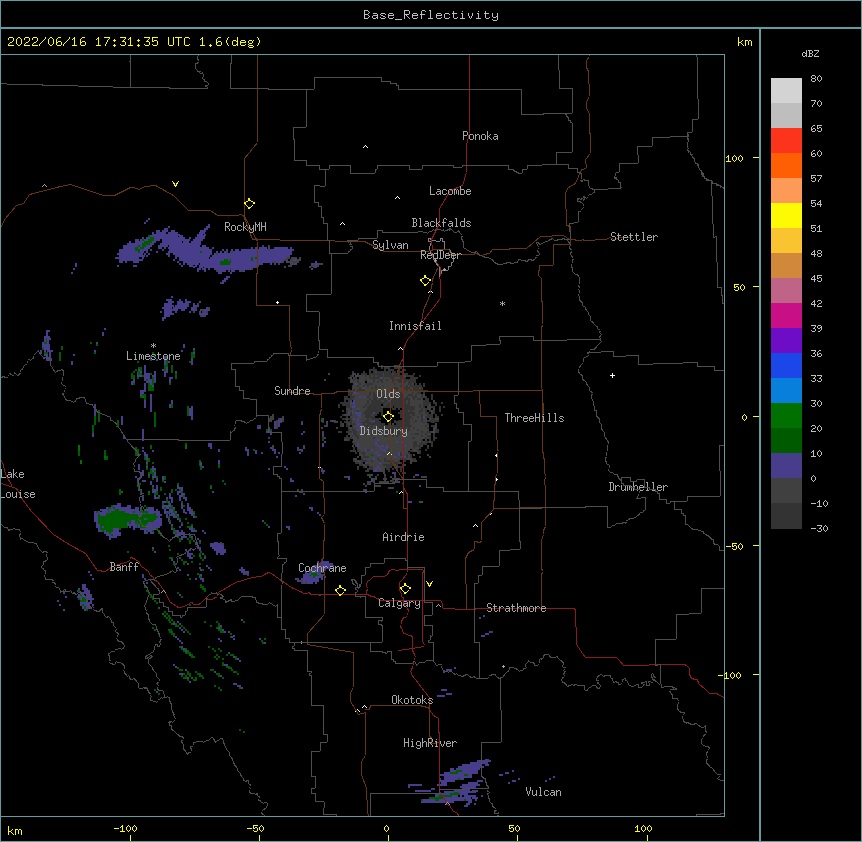The width and height of the screenshot is (862, 842).
Task: Click the Okotoks town label
Action: (412, 700)
